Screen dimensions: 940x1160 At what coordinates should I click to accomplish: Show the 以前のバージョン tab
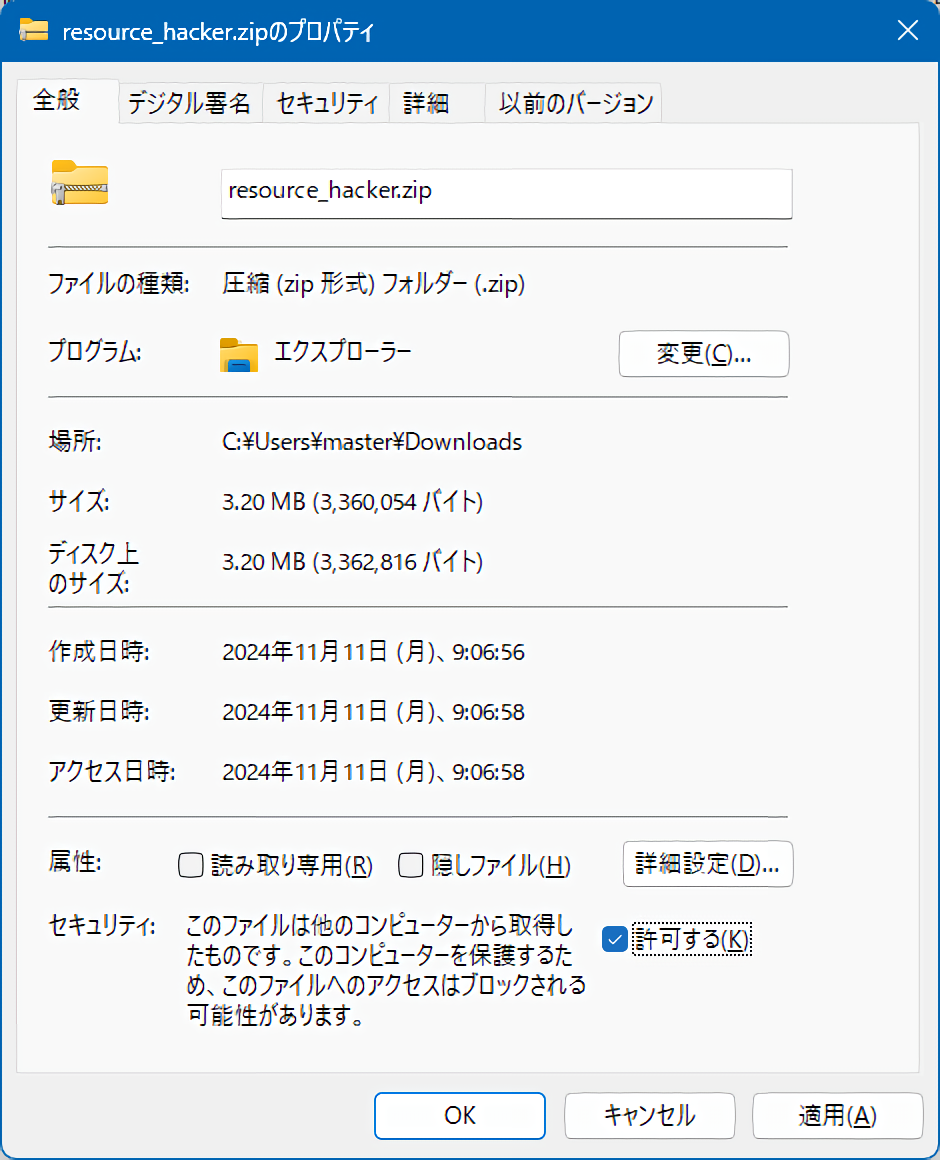[x=576, y=103]
